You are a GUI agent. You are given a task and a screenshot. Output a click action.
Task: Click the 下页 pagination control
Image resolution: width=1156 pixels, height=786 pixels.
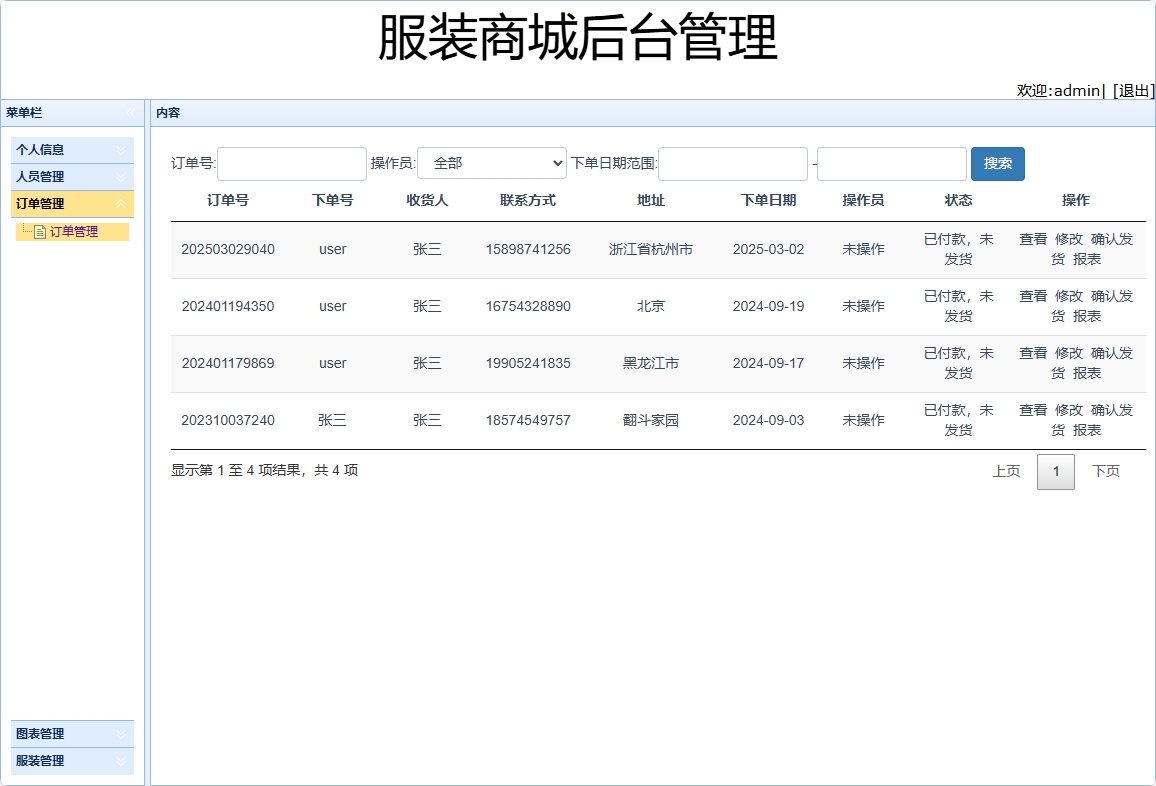pos(1106,471)
